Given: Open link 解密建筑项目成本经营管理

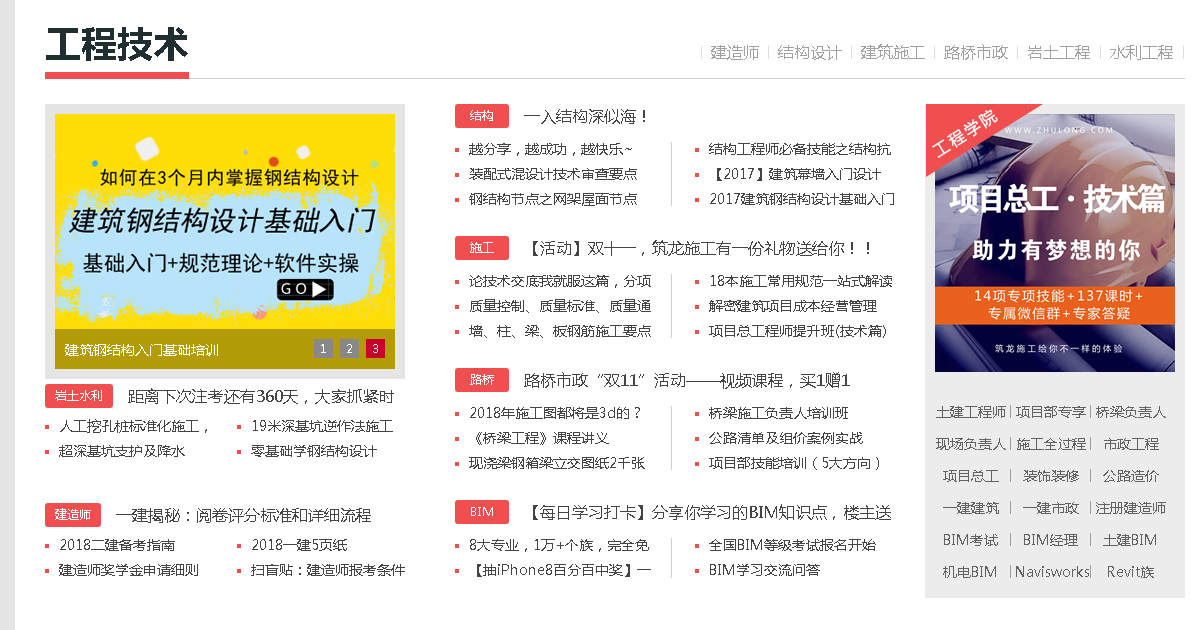Looking at the screenshot, I should 793,306.
